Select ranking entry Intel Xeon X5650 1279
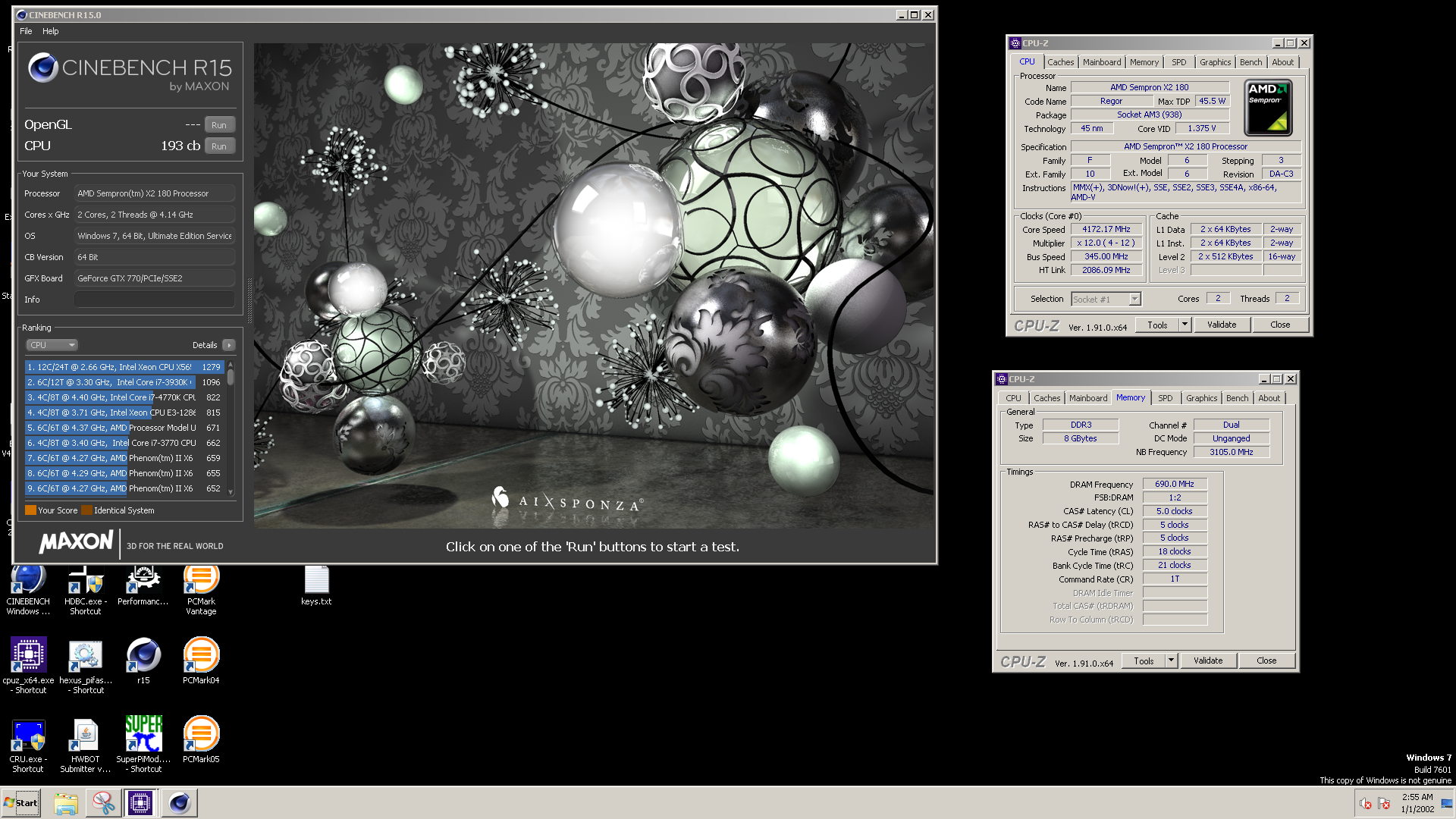Viewport: 1456px width, 819px height. 124,367
